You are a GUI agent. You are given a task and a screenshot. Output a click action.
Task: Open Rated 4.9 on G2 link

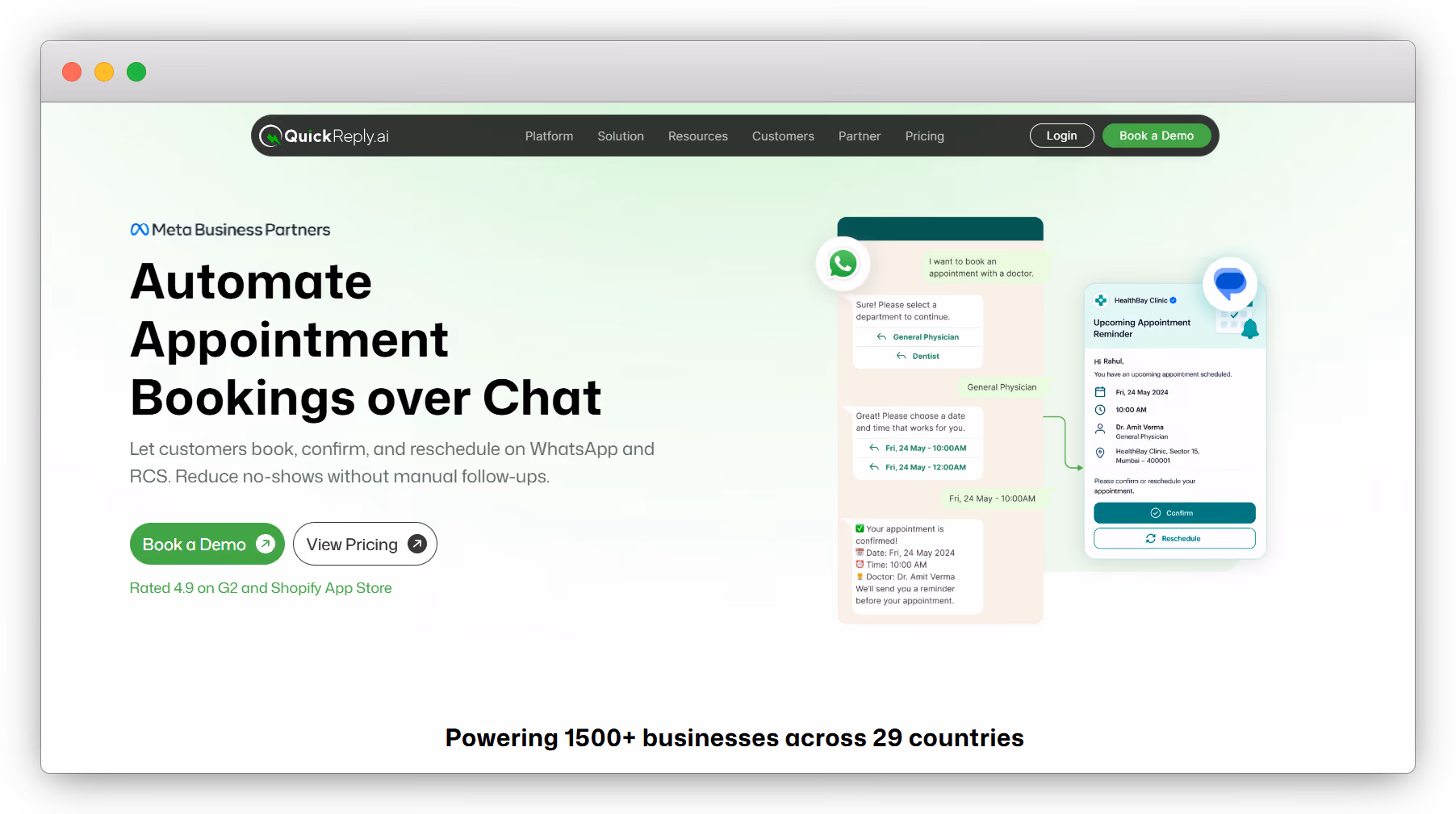pyautogui.click(x=261, y=588)
